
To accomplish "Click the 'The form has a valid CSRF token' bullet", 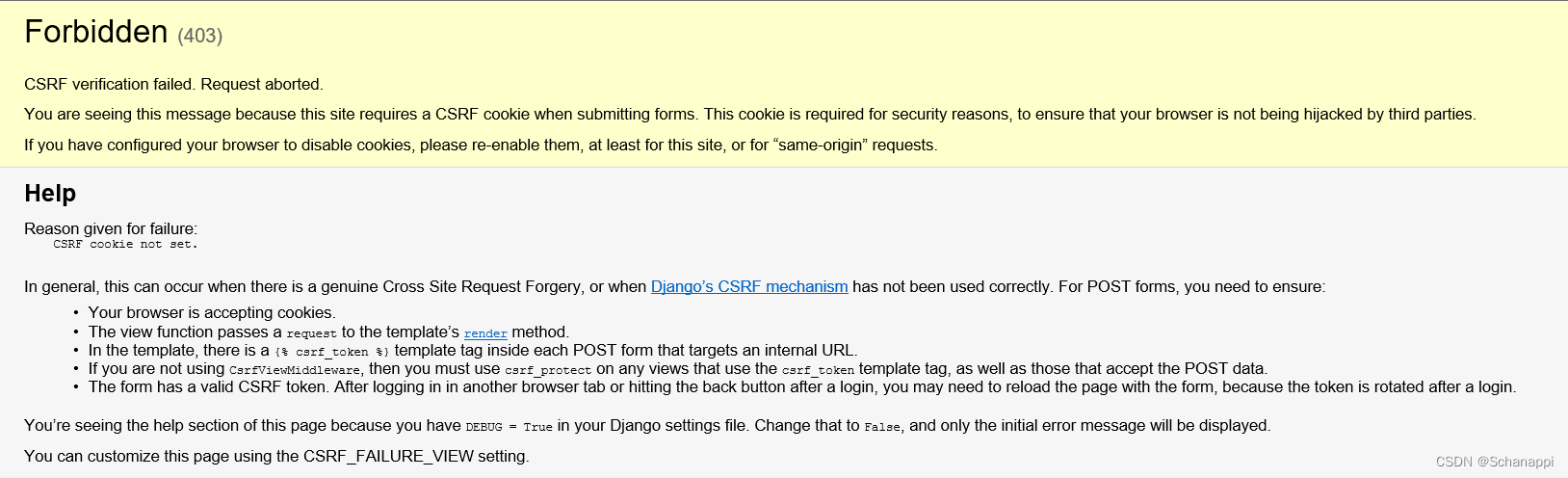I will 801,386.
